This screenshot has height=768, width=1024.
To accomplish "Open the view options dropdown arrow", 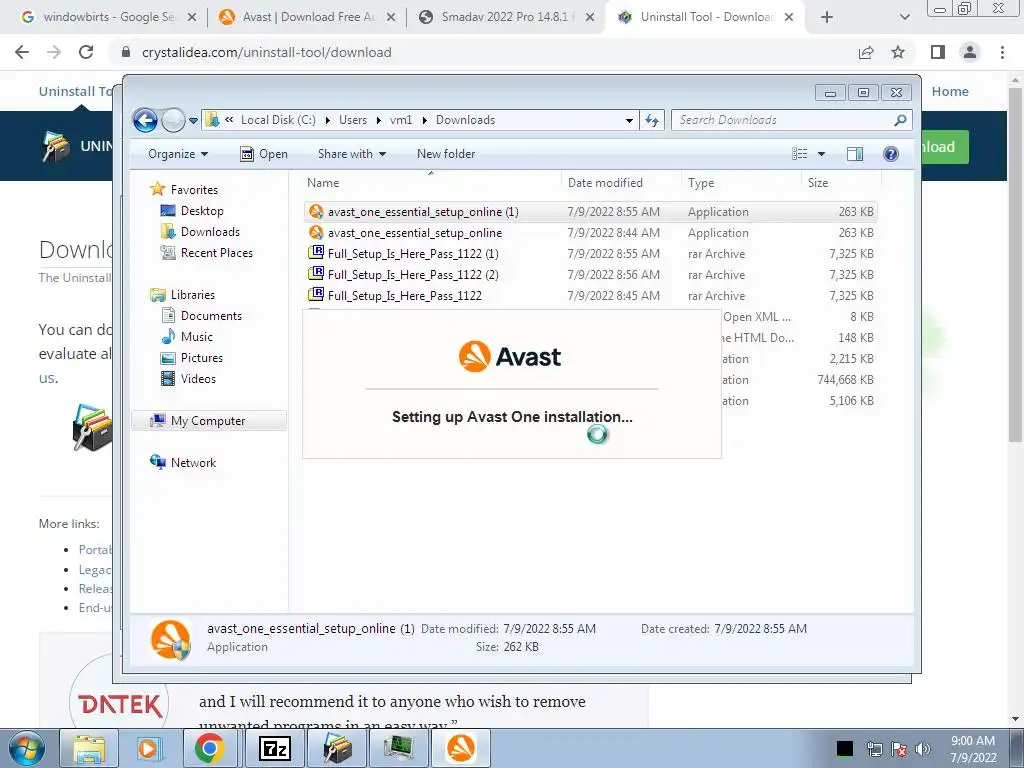I will (822, 154).
